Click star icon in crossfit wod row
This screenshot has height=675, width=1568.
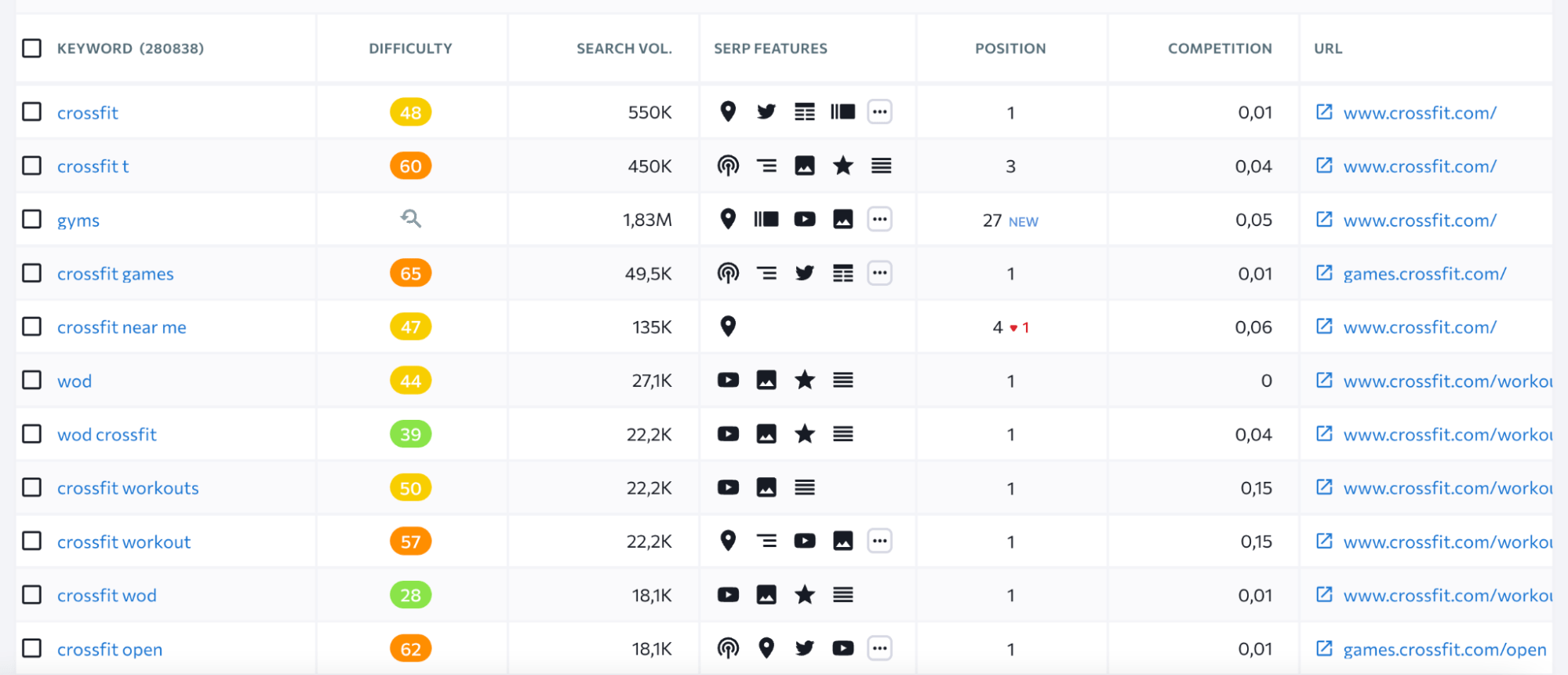[x=805, y=595]
